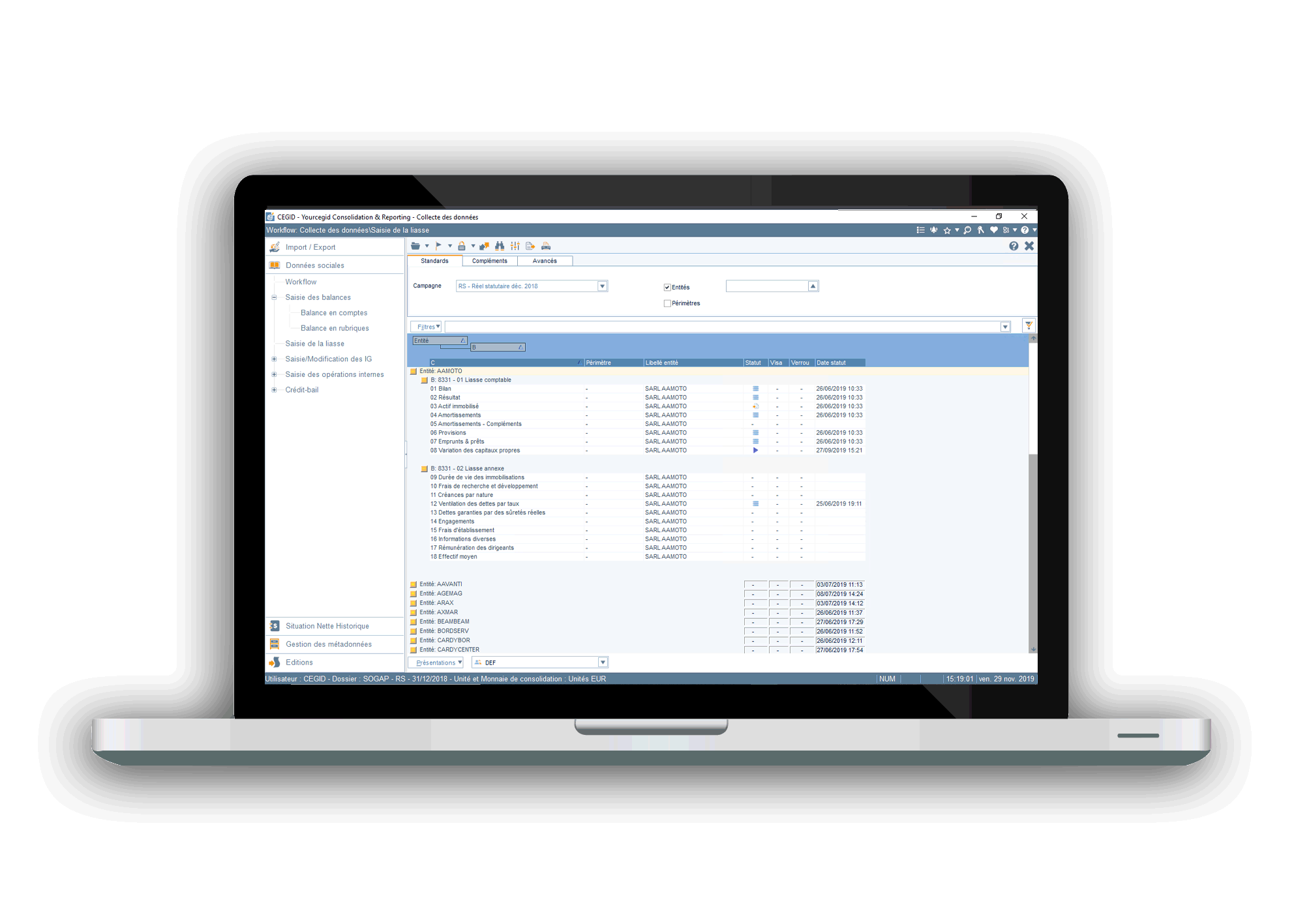This screenshot has width=1294, height=924.
Task: Click the Editions sidebar icon
Action: 275,663
